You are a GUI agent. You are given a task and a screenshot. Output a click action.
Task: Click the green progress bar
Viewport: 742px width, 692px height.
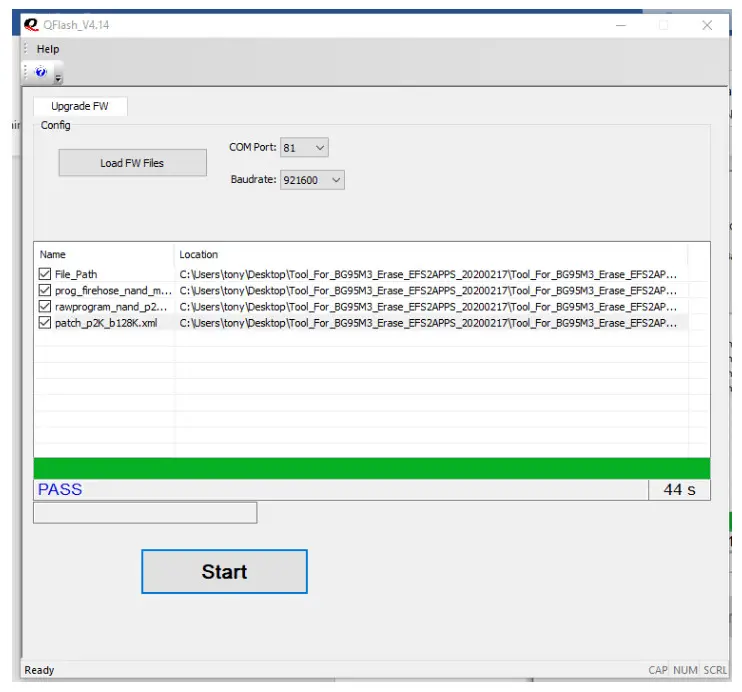click(372, 468)
